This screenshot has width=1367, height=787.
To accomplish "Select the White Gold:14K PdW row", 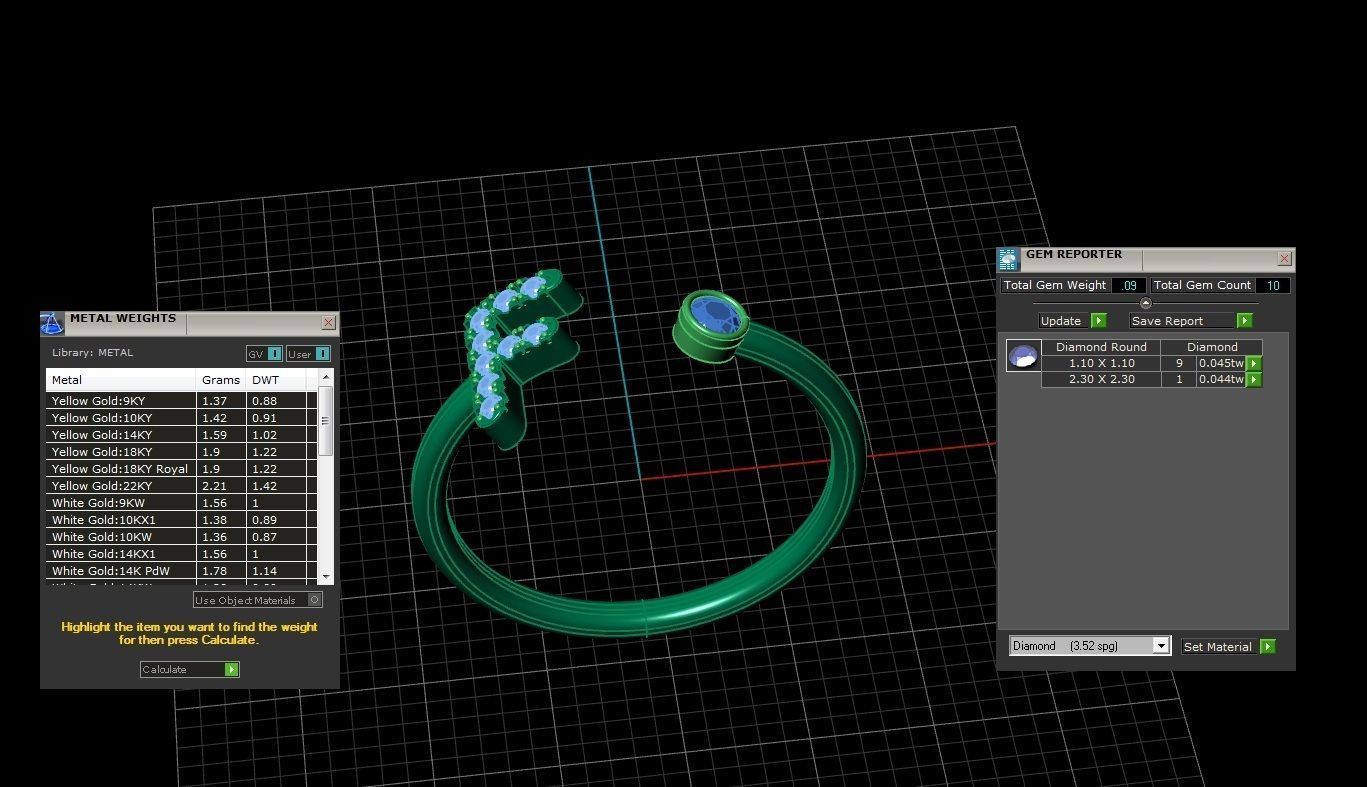I will tap(120, 571).
